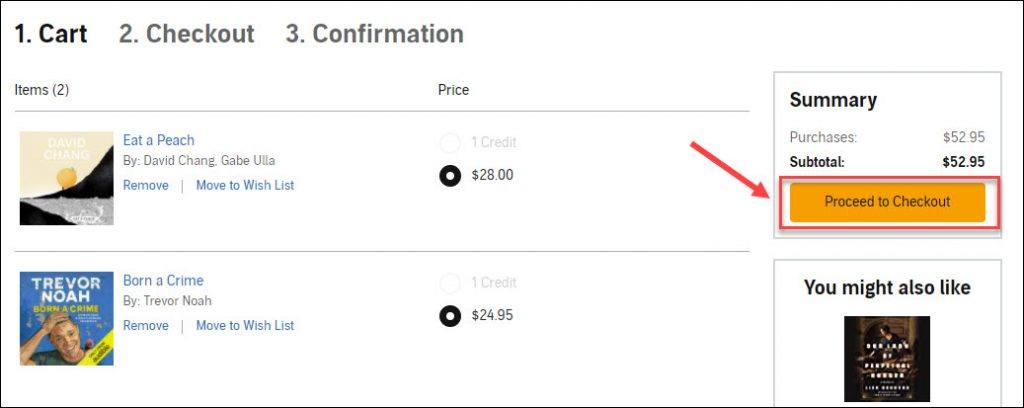
Task: Open the Eat a Peach cover thumbnail
Action: pos(67,178)
